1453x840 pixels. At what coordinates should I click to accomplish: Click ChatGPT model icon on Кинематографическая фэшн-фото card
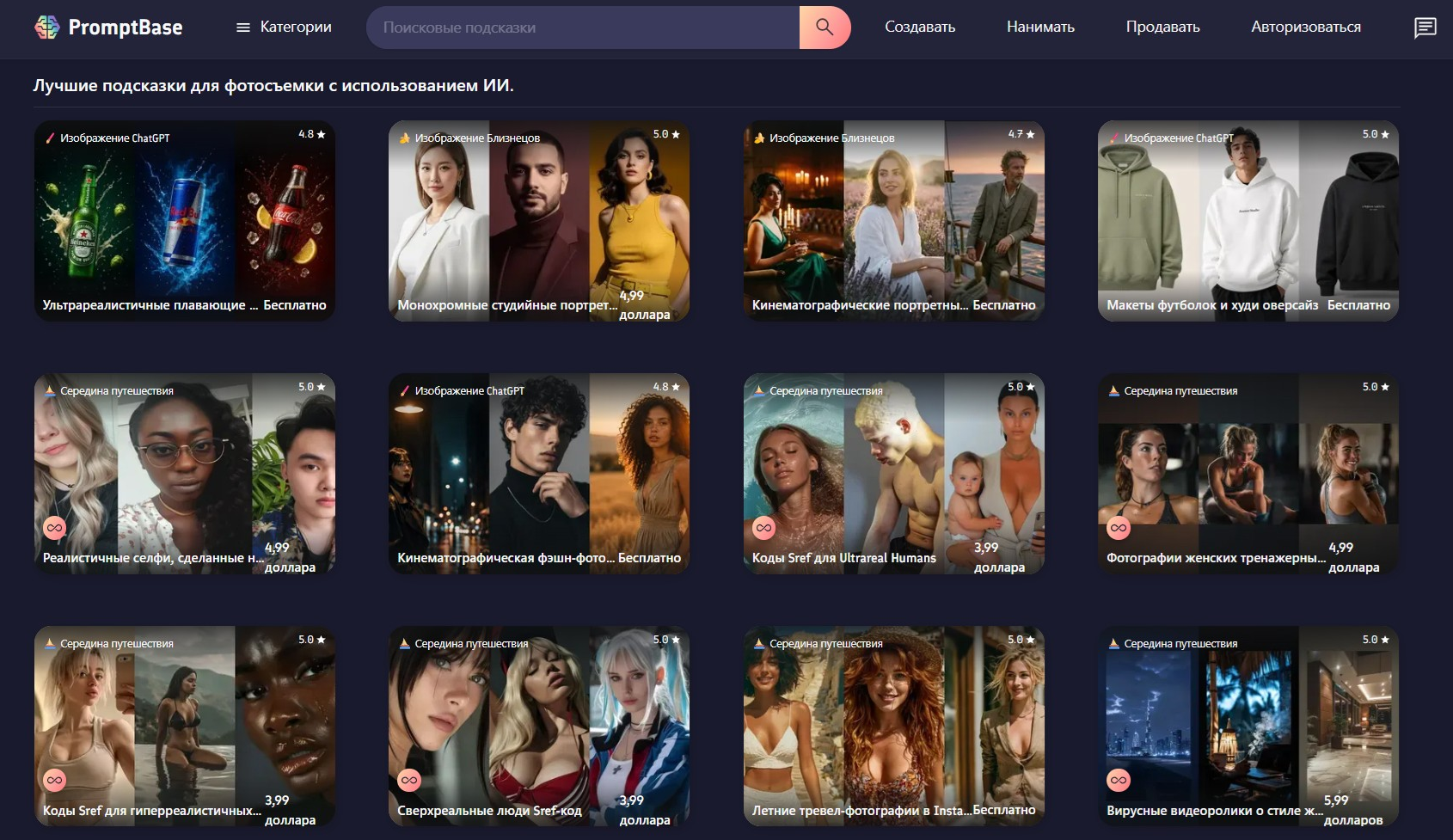405,390
